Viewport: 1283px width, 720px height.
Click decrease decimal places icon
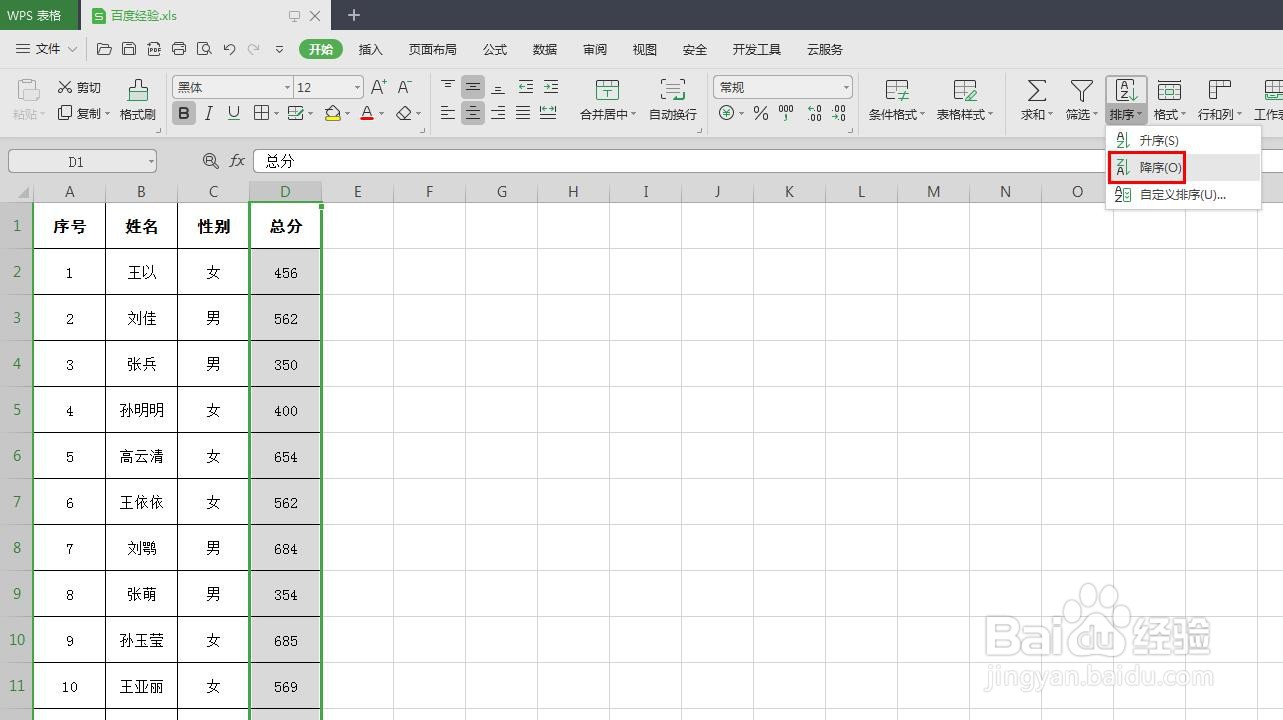tap(839, 113)
